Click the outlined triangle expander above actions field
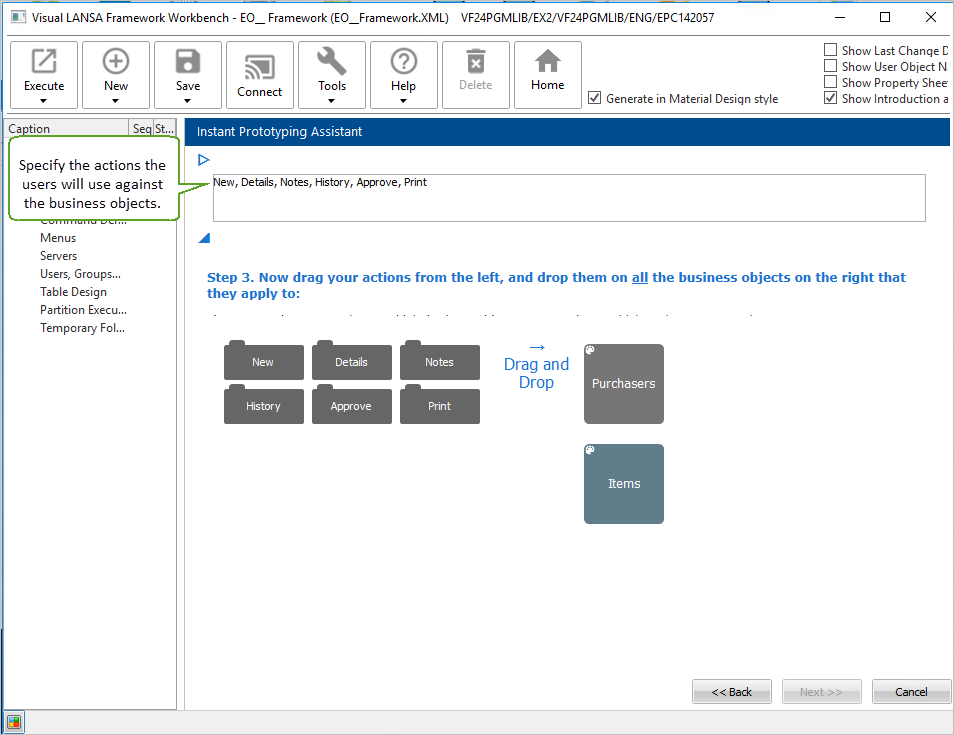The width and height of the screenshot is (954, 735). tap(204, 160)
